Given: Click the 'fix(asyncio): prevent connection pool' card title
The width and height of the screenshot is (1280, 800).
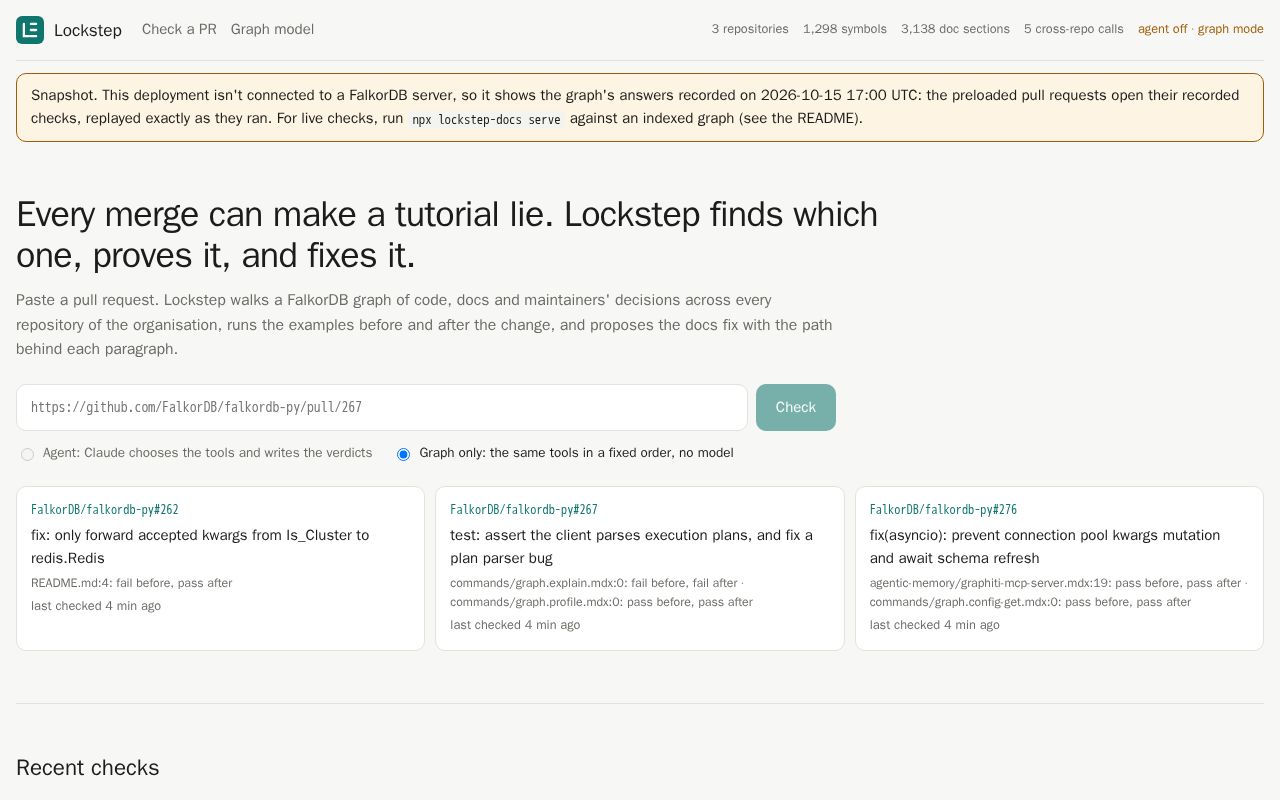Looking at the screenshot, I should [1045, 547].
